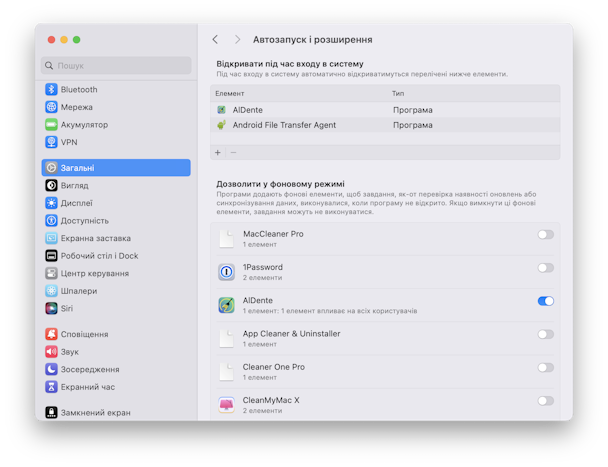Click the Екранна заставка icon
Screen dimensions: 608x467
click(51, 238)
